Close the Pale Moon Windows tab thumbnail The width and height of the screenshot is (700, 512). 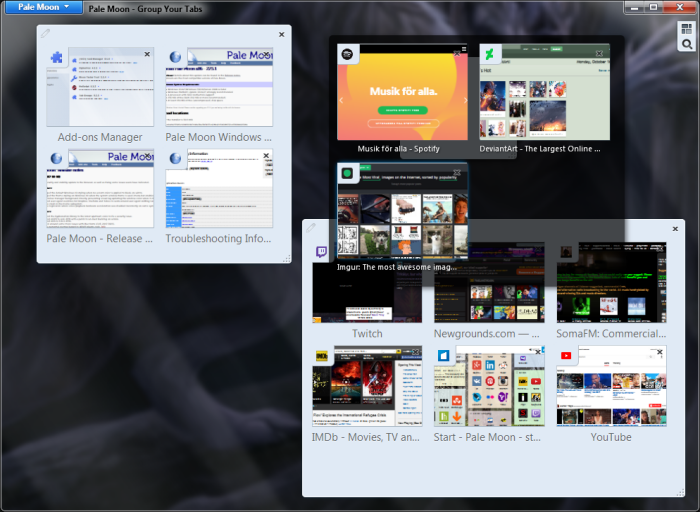pyautogui.click(x=266, y=54)
